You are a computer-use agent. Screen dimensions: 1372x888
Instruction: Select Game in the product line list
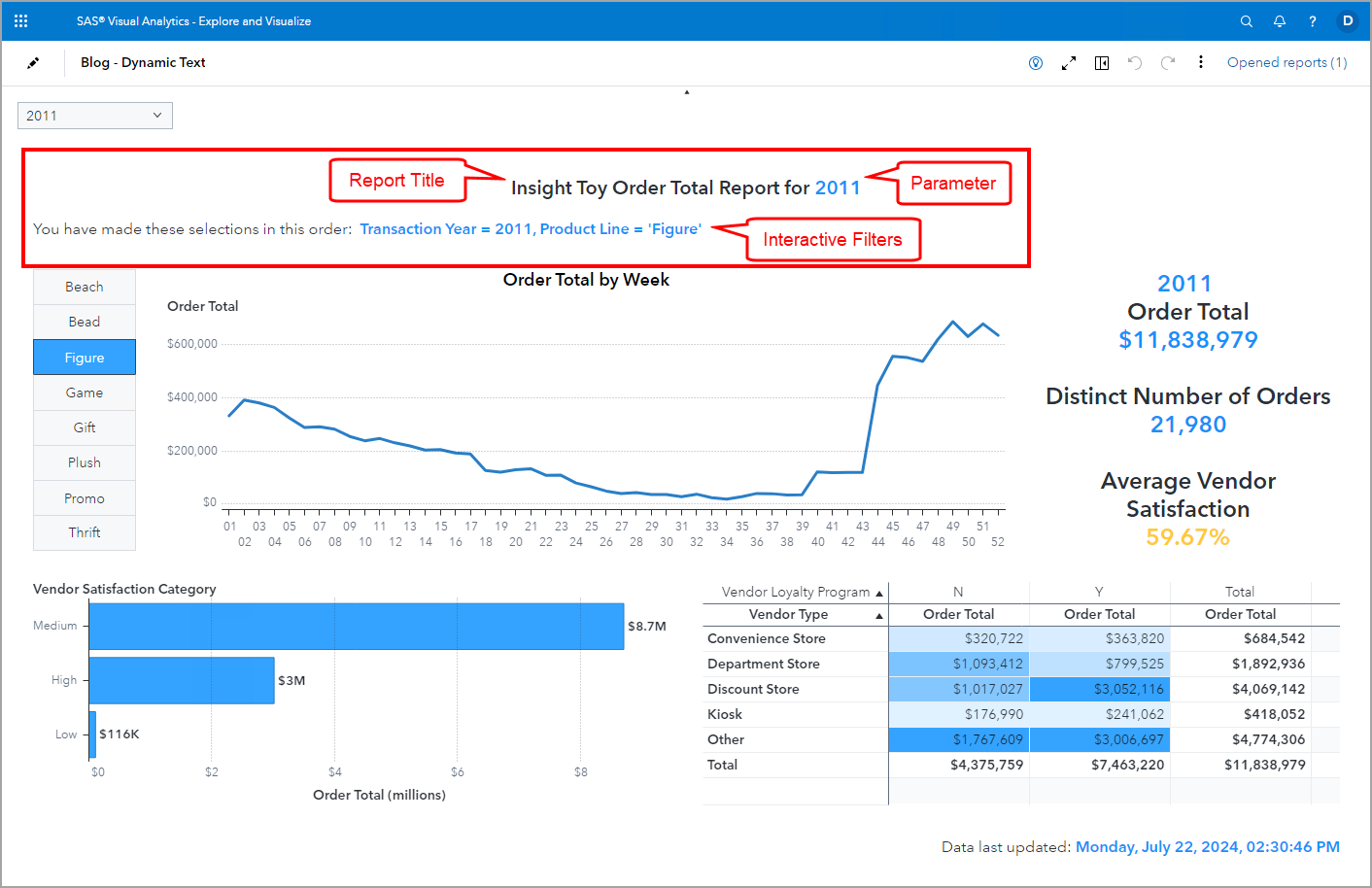(x=84, y=392)
